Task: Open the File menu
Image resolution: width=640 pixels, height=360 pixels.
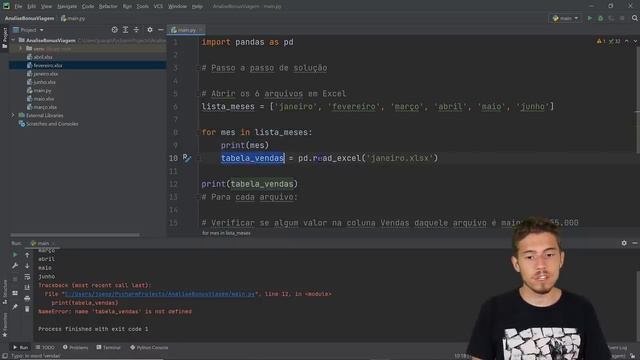Action: click(x=18, y=7)
